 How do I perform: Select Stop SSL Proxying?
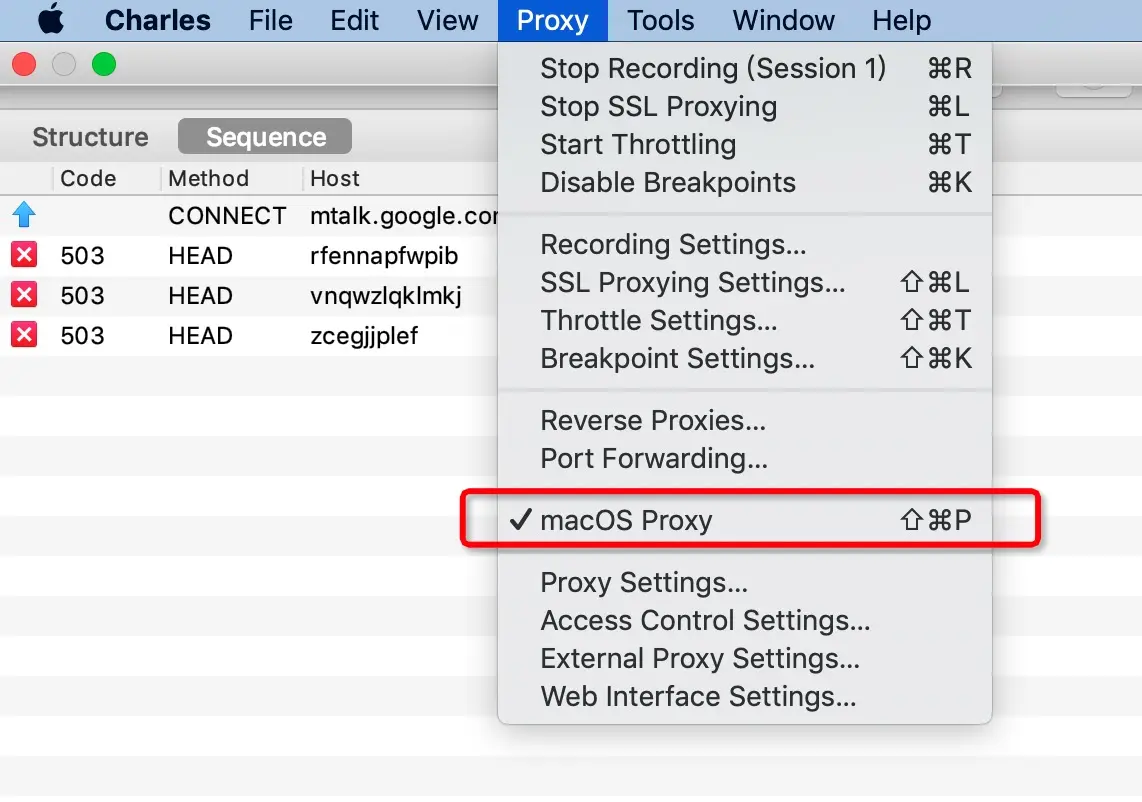[658, 107]
